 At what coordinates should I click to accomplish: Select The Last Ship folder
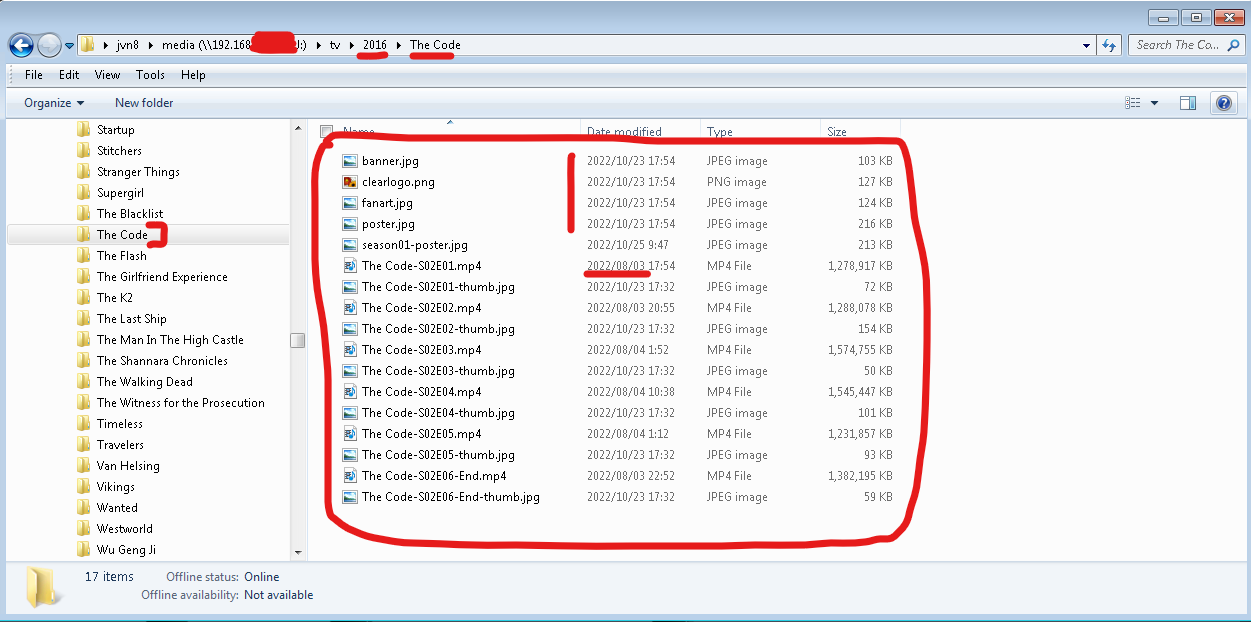(x=132, y=319)
